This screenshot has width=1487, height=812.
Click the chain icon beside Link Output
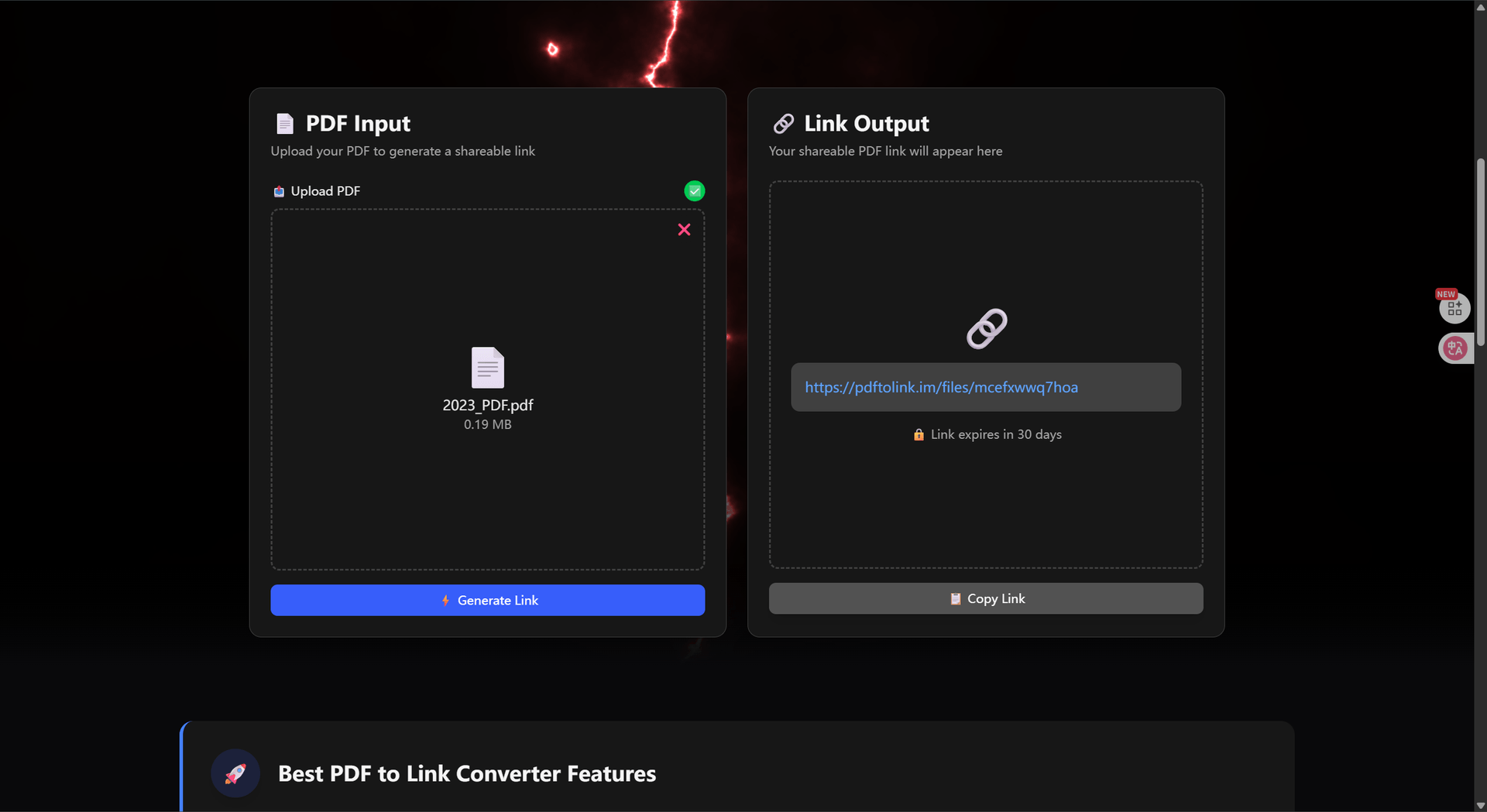[783, 124]
